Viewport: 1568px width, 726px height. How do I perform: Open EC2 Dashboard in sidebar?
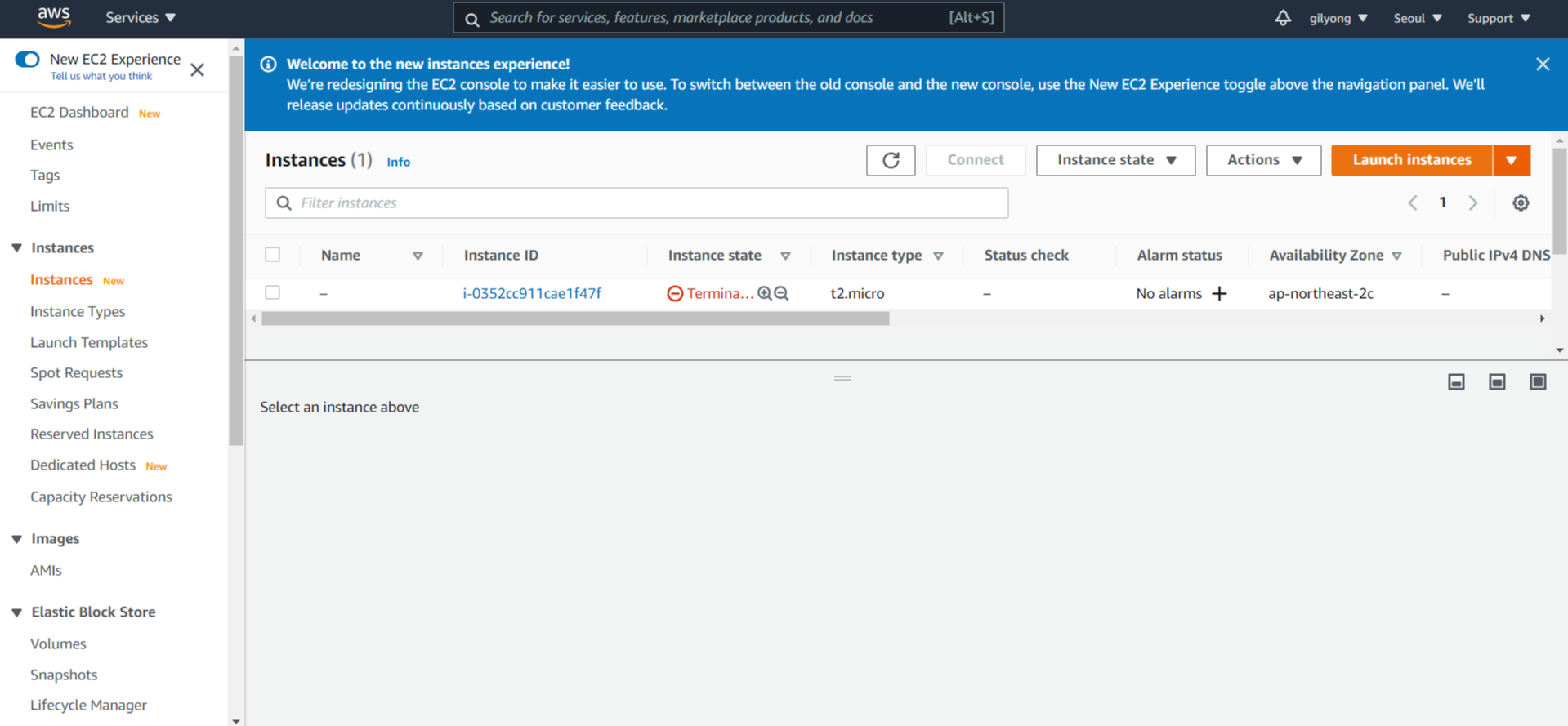tap(79, 112)
